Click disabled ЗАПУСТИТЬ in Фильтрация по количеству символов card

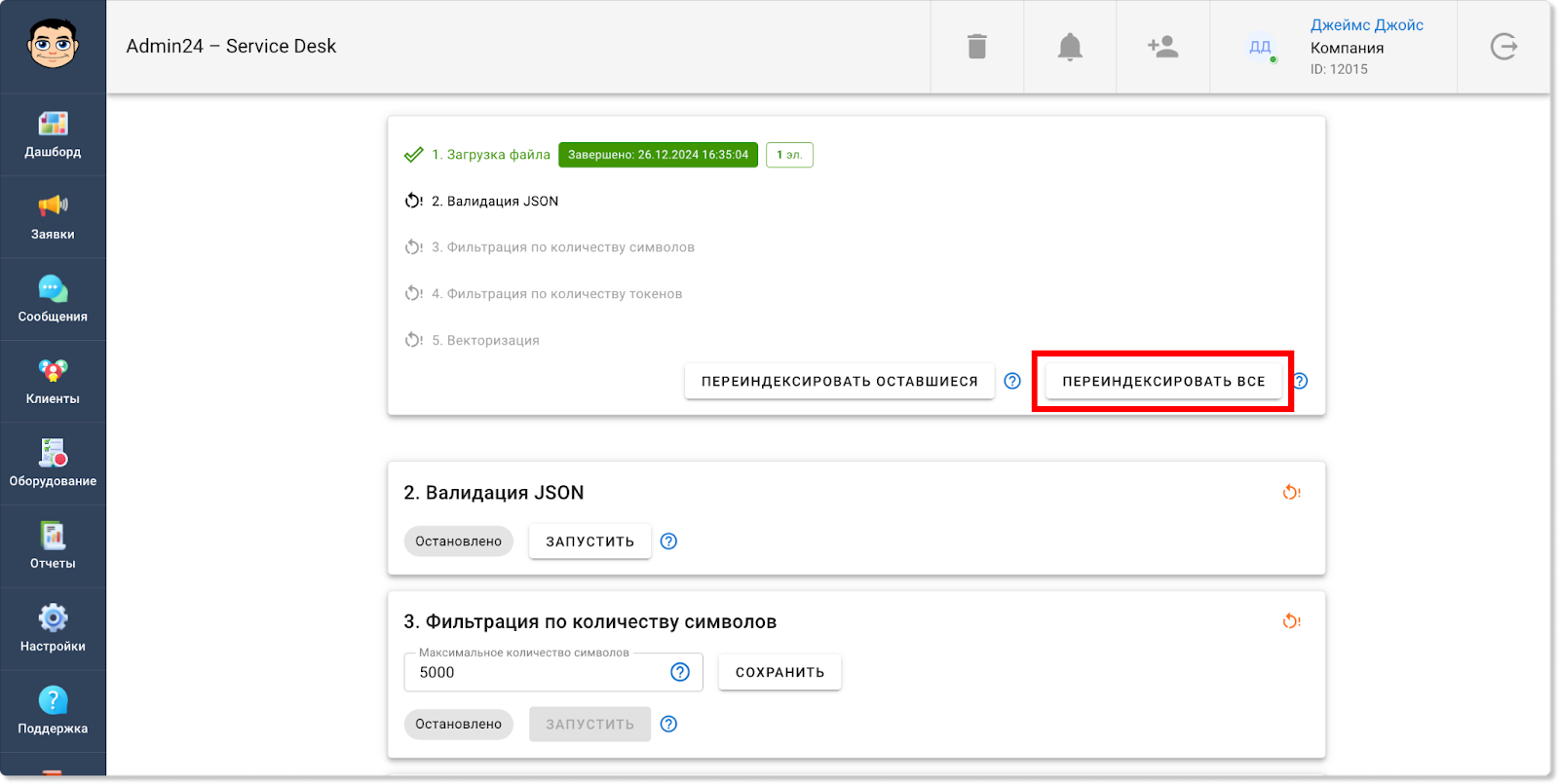pos(589,725)
